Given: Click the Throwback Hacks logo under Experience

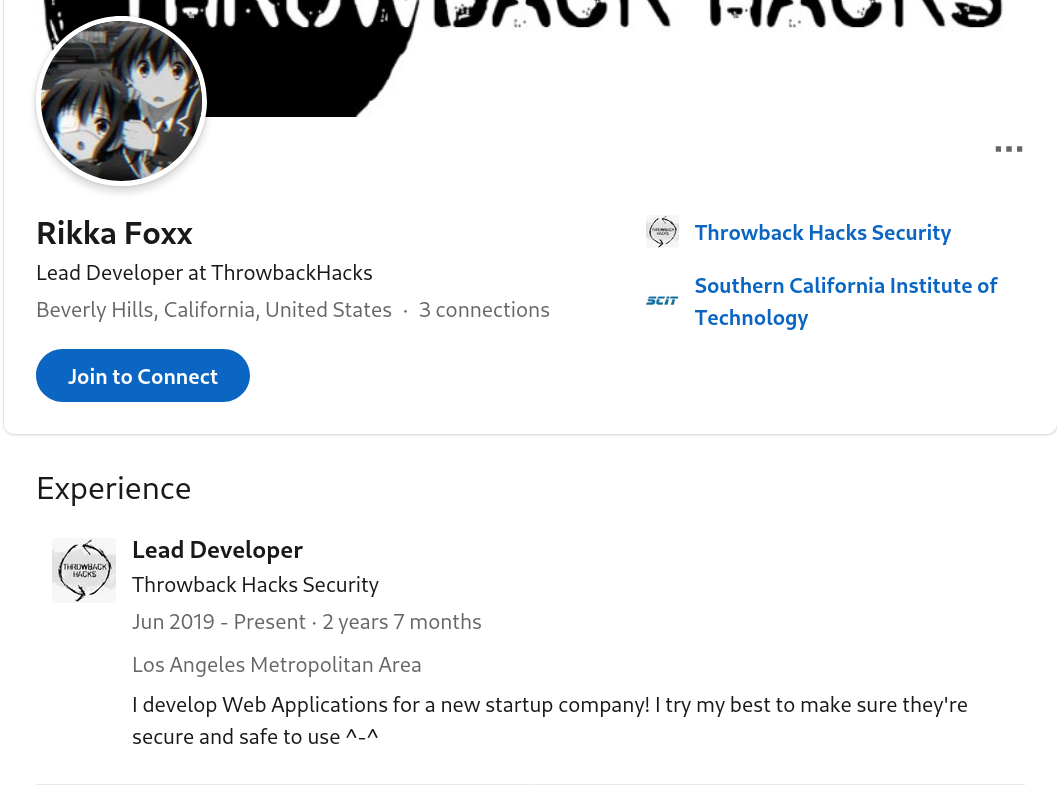Looking at the screenshot, I should 84,570.
